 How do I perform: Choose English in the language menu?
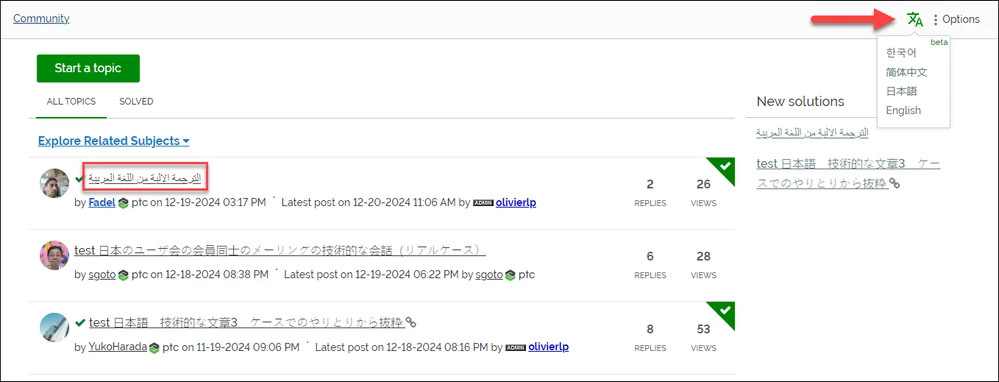click(903, 110)
